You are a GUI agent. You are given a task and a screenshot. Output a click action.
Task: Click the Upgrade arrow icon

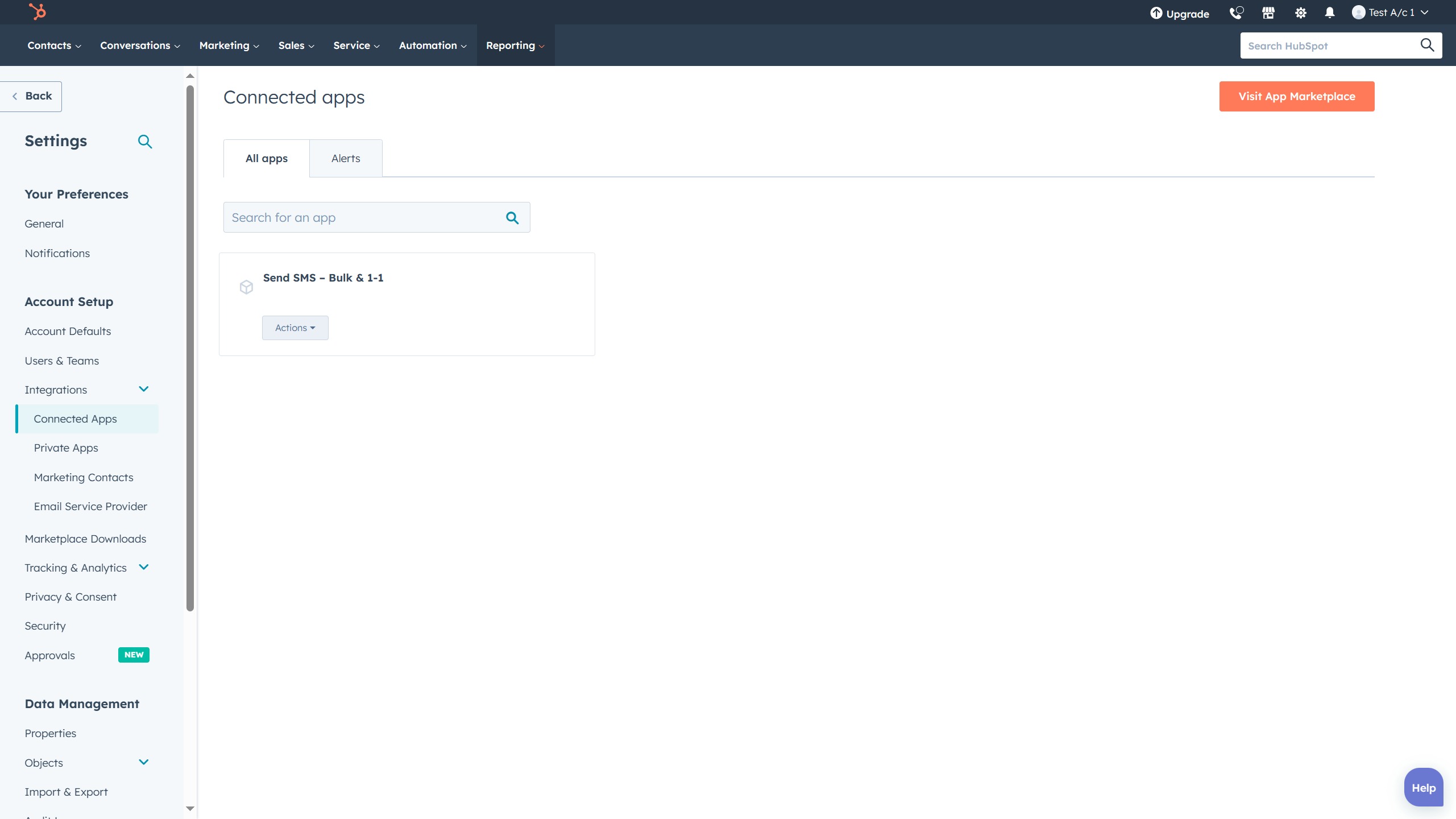(1156, 13)
